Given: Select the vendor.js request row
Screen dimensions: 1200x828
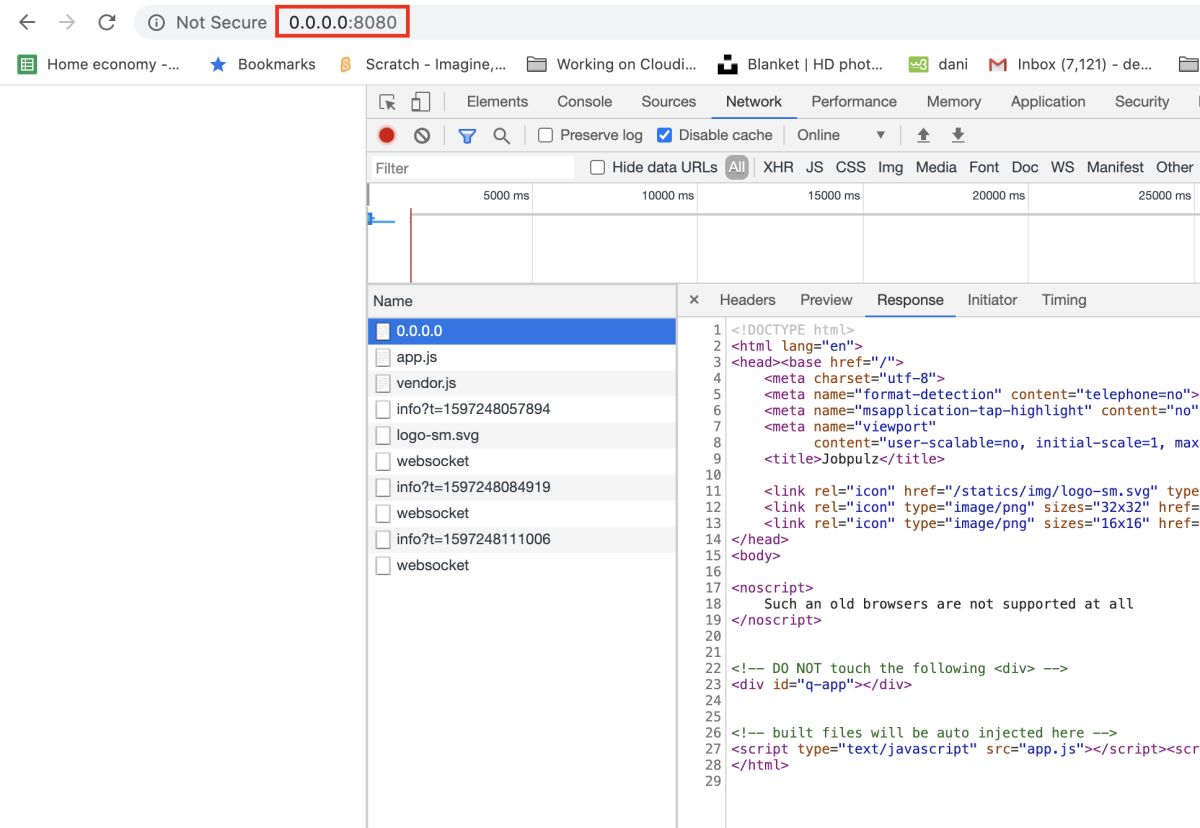Looking at the screenshot, I should tap(522, 383).
